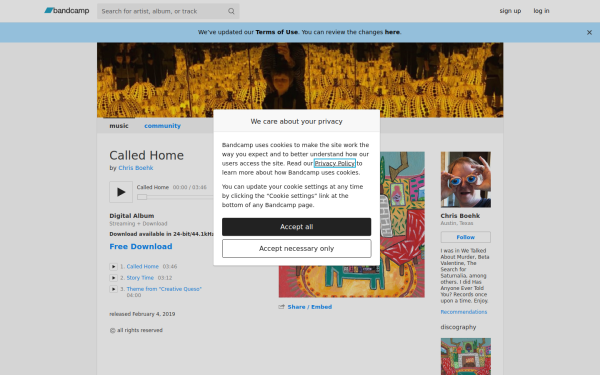Click the playback progress slider handle
600x375 pixels.
click(x=142, y=197)
